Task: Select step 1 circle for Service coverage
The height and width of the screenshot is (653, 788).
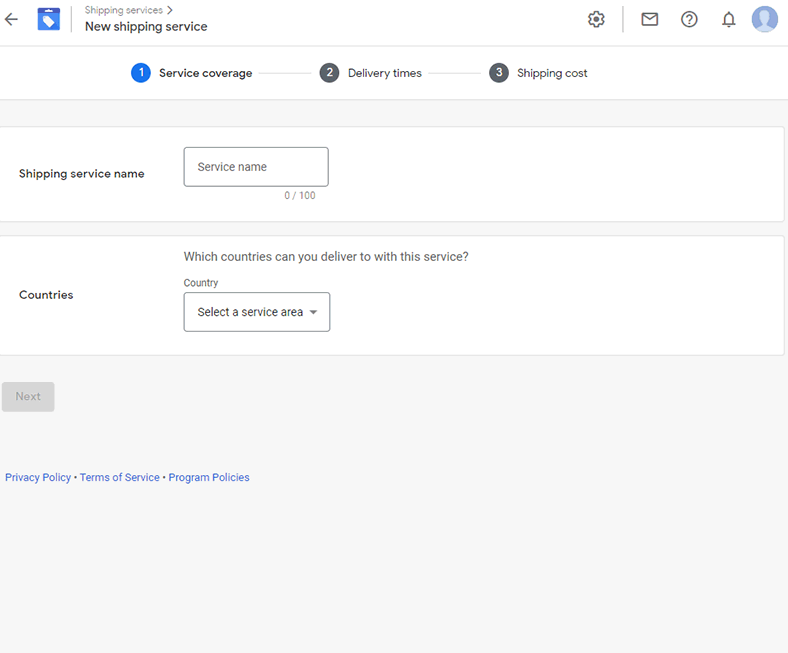Action: click(141, 73)
